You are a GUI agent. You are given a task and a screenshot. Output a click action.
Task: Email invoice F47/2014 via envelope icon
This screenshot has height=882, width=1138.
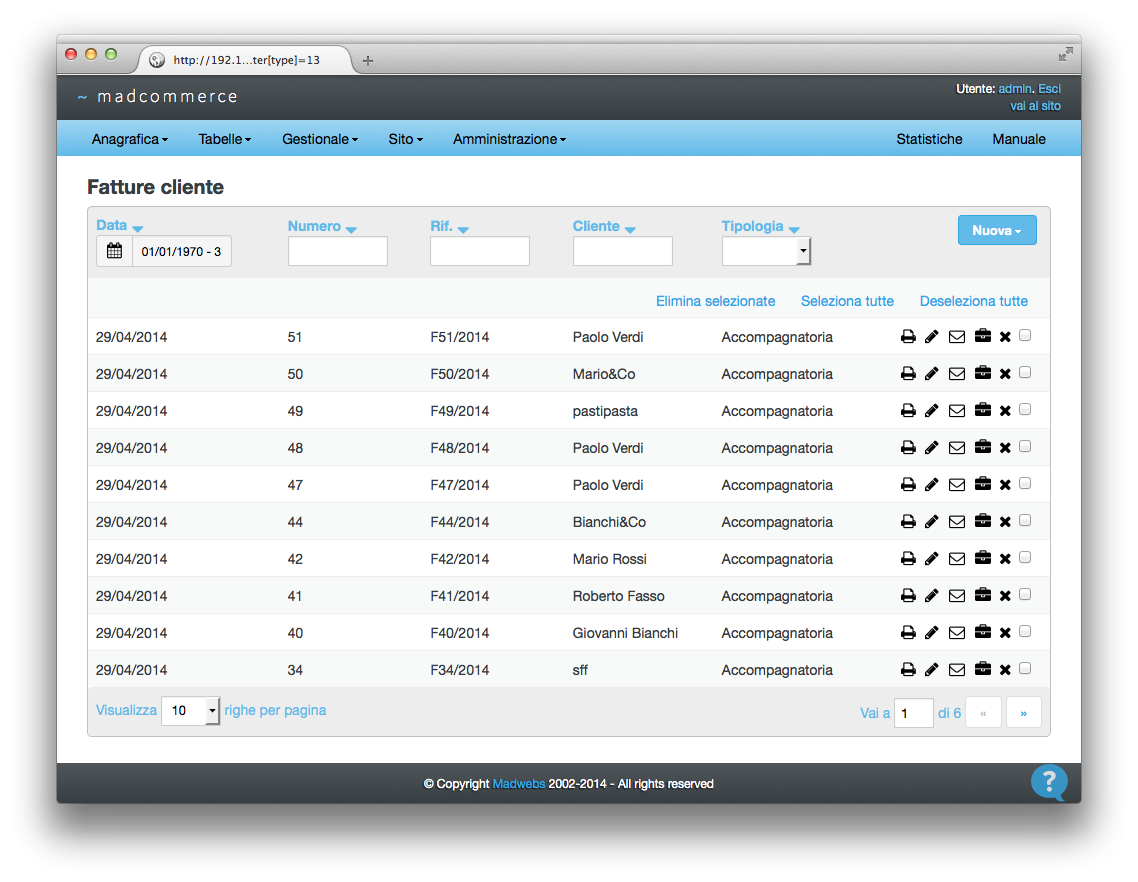point(957,485)
